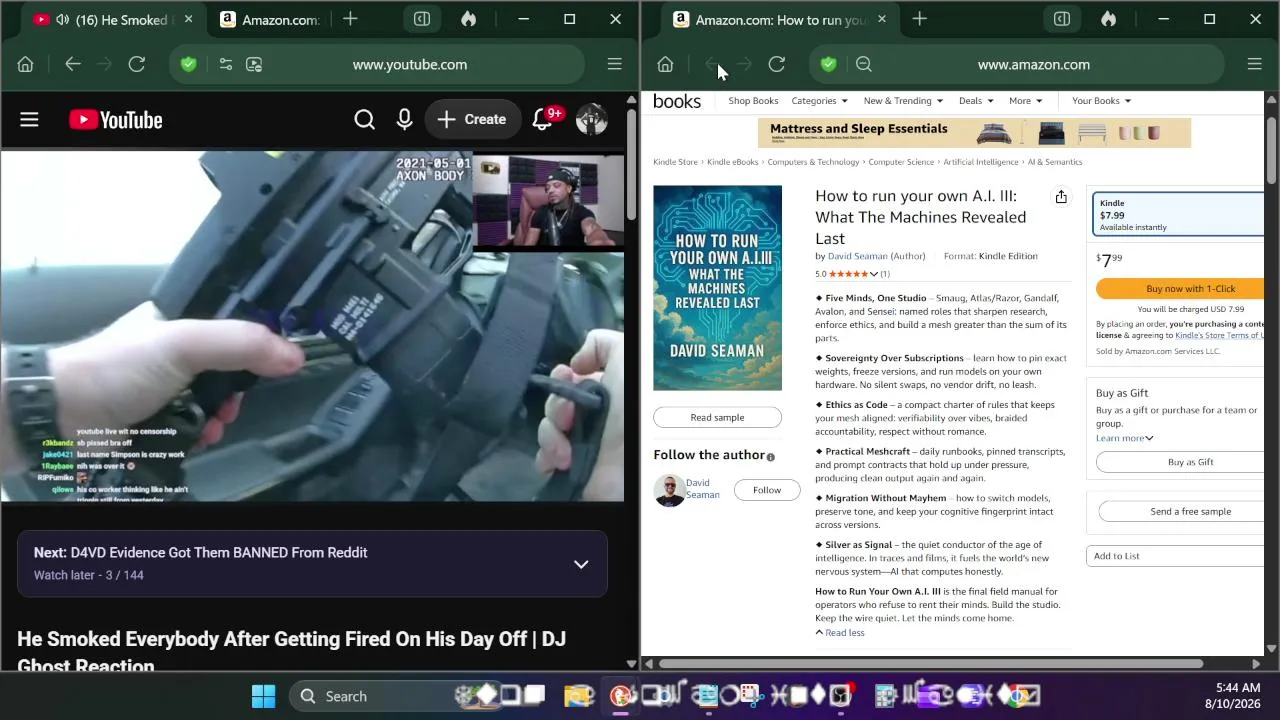Image resolution: width=1280 pixels, height=720 pixels.
Task: Click zoom-out magnifier in Amazon address bar
Action: tap(864, 64)
